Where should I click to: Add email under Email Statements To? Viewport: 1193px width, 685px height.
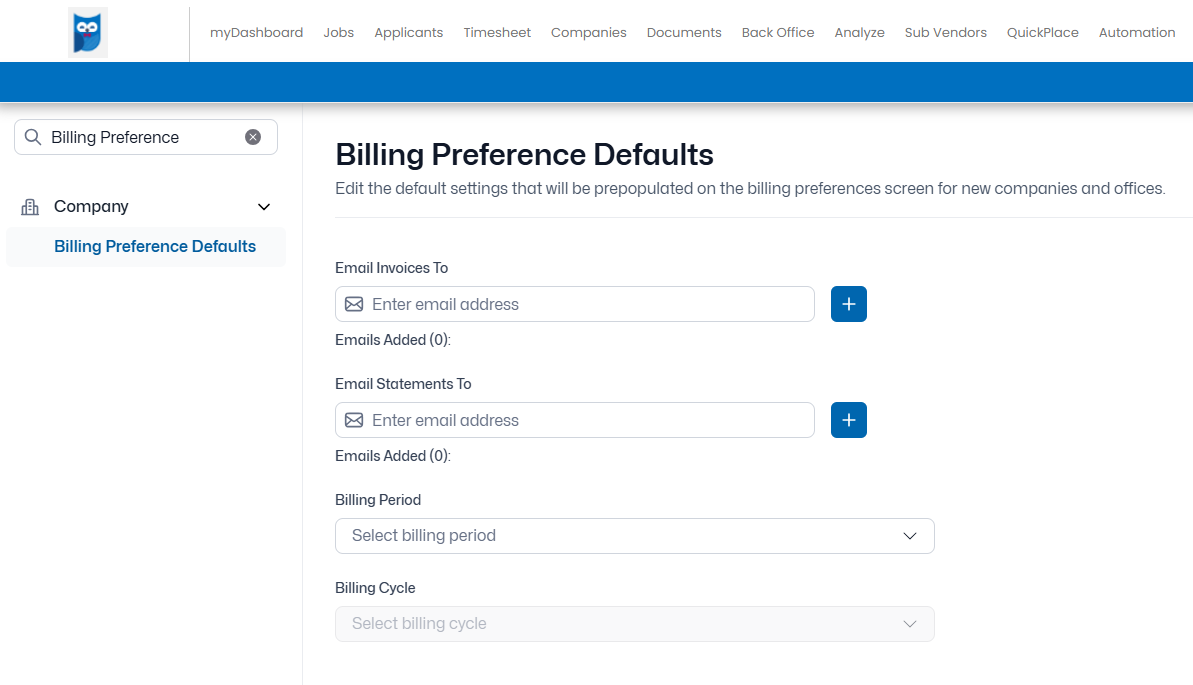[x=848, y=420]
